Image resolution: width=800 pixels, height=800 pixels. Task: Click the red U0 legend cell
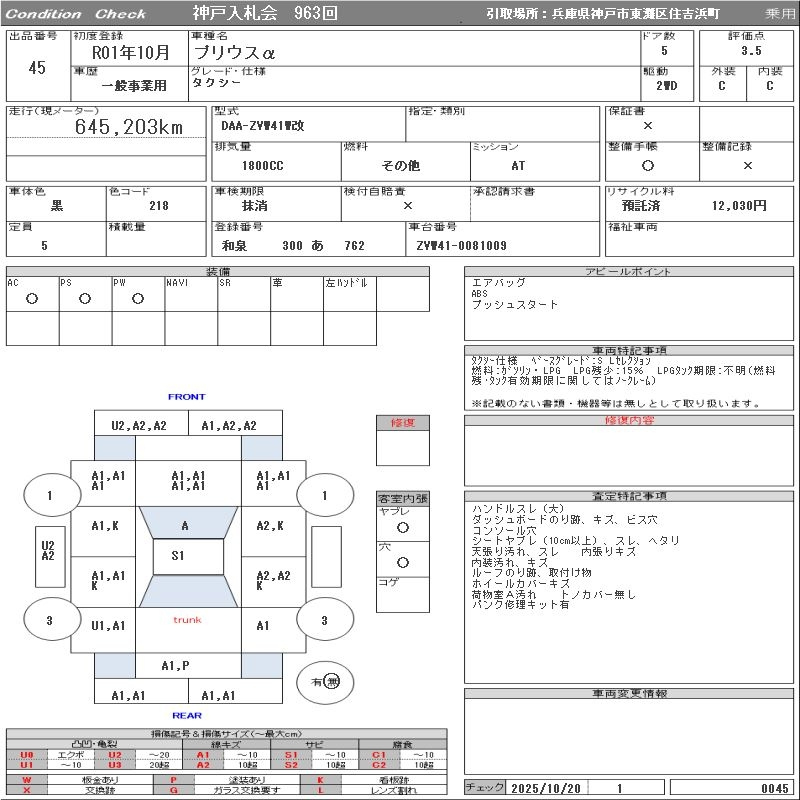coord(27,755)
